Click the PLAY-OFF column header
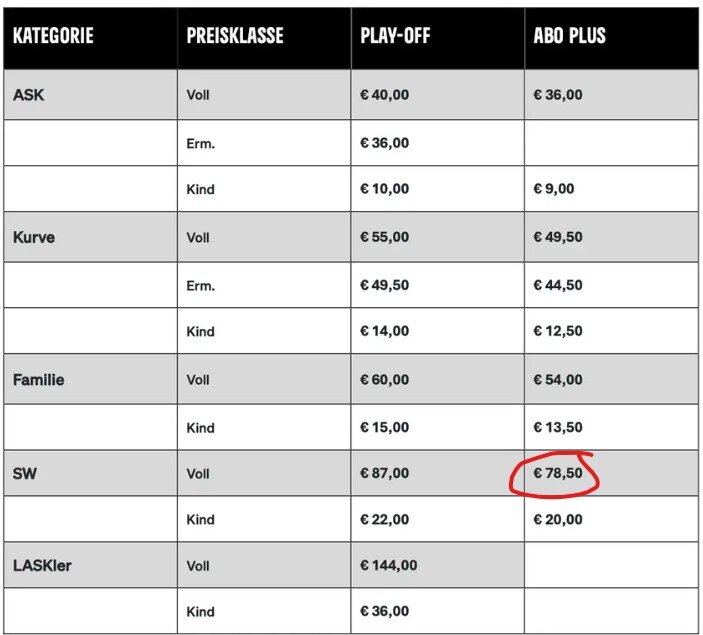703x635 pixels. 395,35
